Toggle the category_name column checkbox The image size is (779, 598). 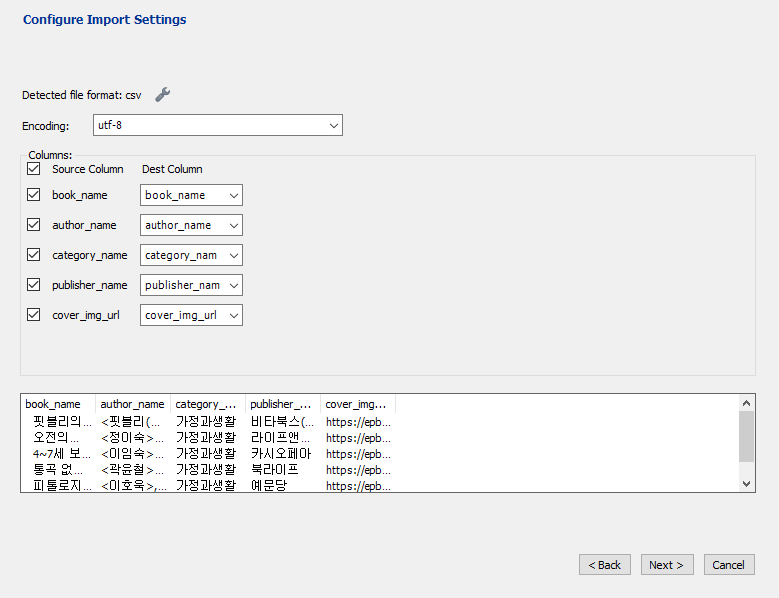[x=34, y=255]
